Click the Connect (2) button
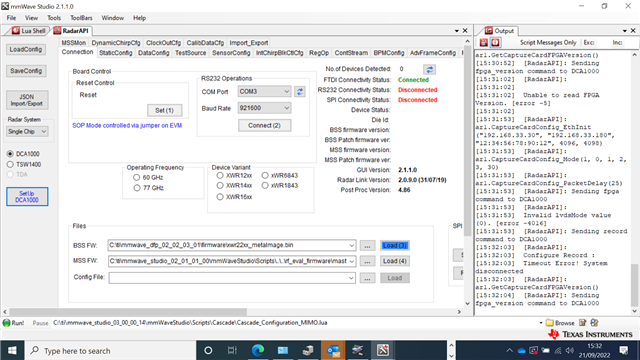This screenshot has height=360, width=640. [x=264, y=125]
